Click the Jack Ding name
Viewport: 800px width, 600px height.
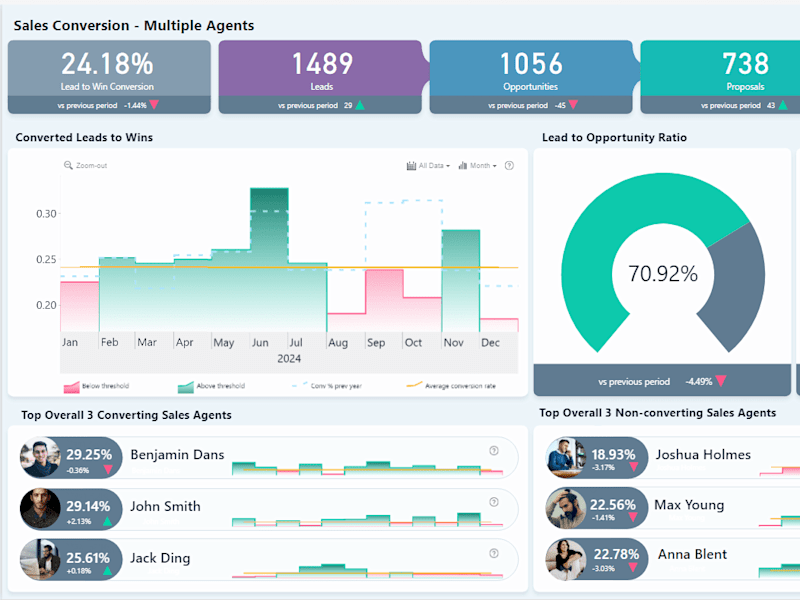(x=160, y=558)
